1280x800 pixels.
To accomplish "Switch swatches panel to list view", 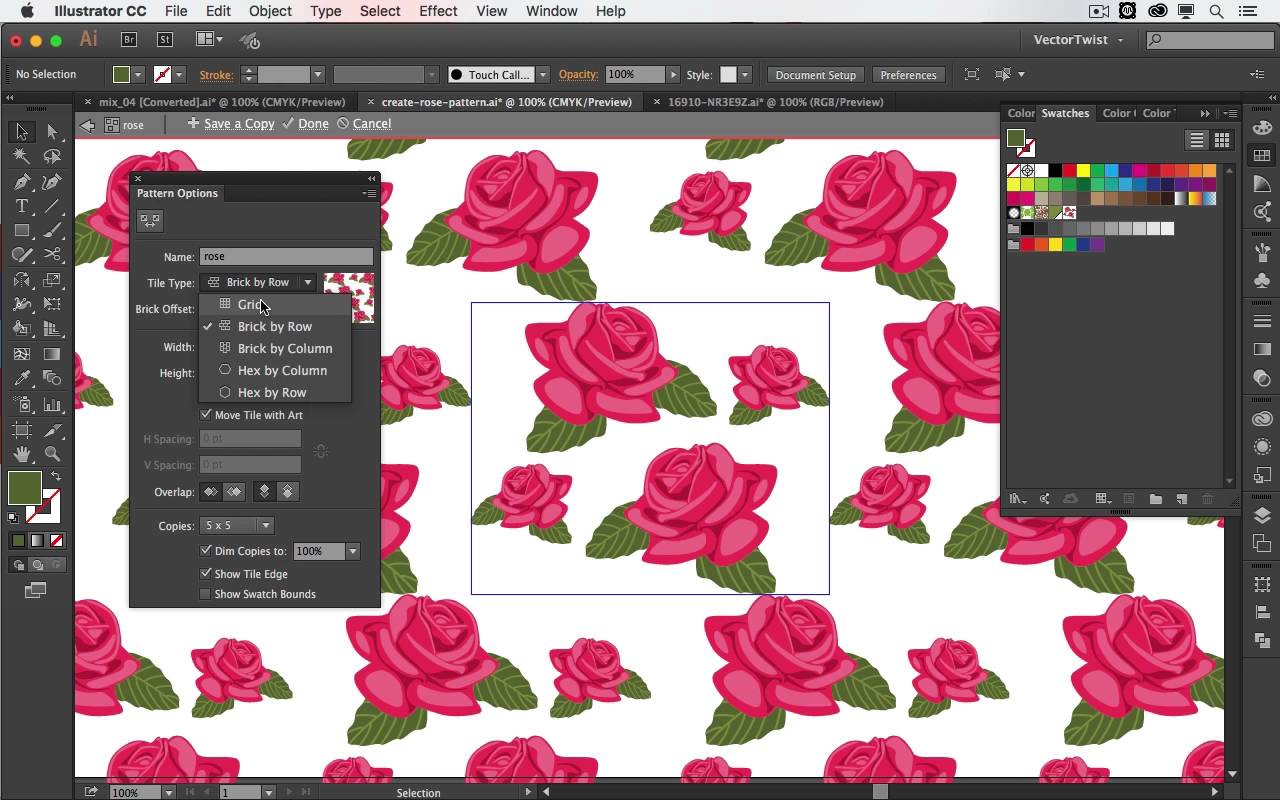I will tap(1196, 141).
